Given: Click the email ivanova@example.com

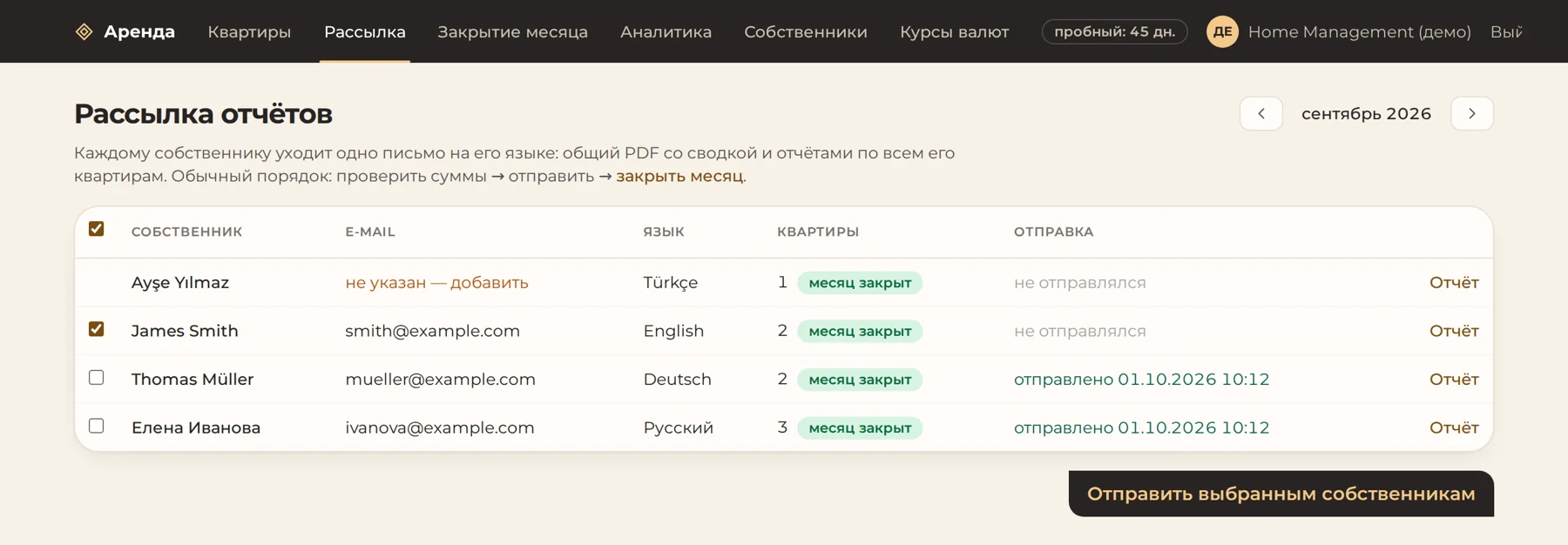Looking at the screenshot, I should (x=439, y=427).
